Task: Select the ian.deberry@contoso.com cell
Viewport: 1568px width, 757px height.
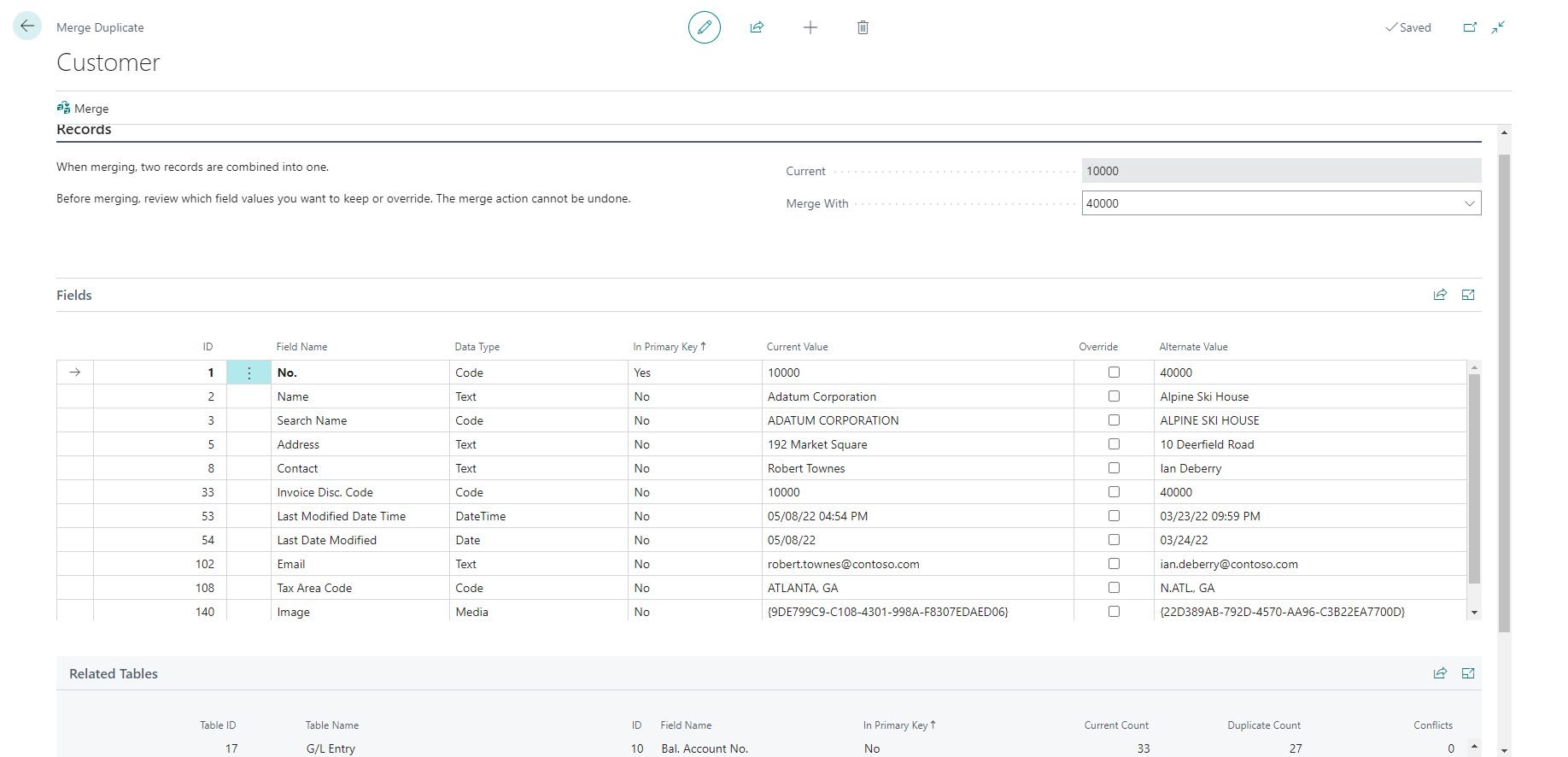Action: [x=1311, y=564]
